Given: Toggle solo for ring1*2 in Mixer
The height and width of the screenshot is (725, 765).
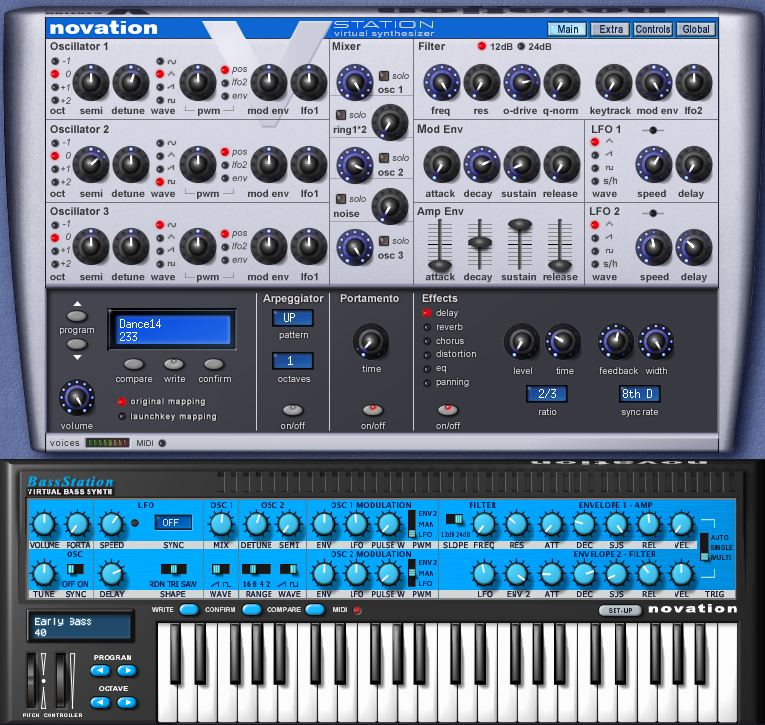Looking at the screenshot, I should click(341, 115).
